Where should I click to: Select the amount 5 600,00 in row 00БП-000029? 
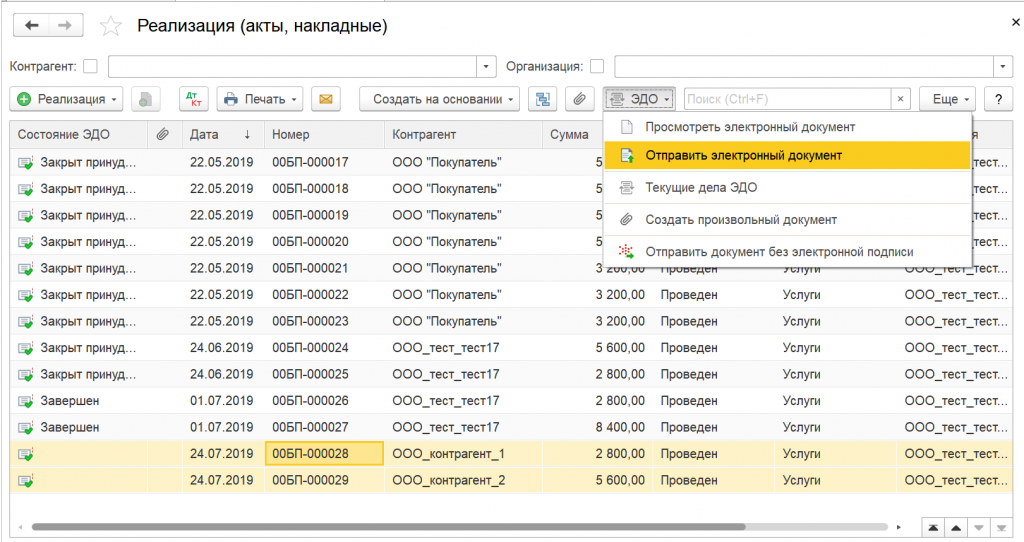[620, 481]
